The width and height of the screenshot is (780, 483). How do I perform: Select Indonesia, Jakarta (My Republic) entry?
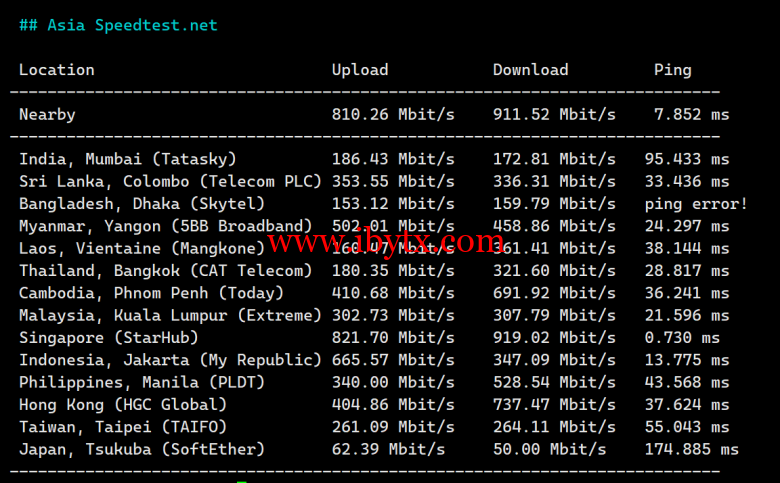click(x=170, y=360)
